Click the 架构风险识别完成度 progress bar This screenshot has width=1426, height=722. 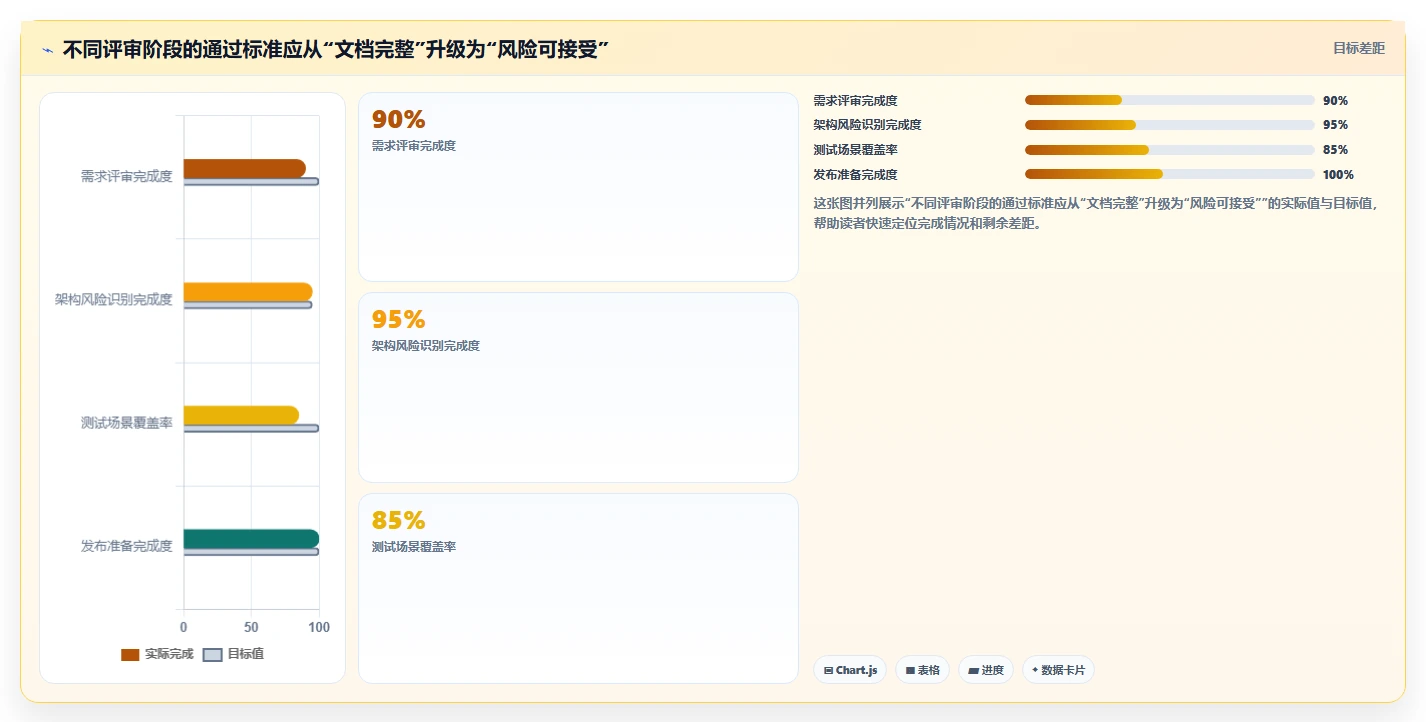(x=1169, y=125)
